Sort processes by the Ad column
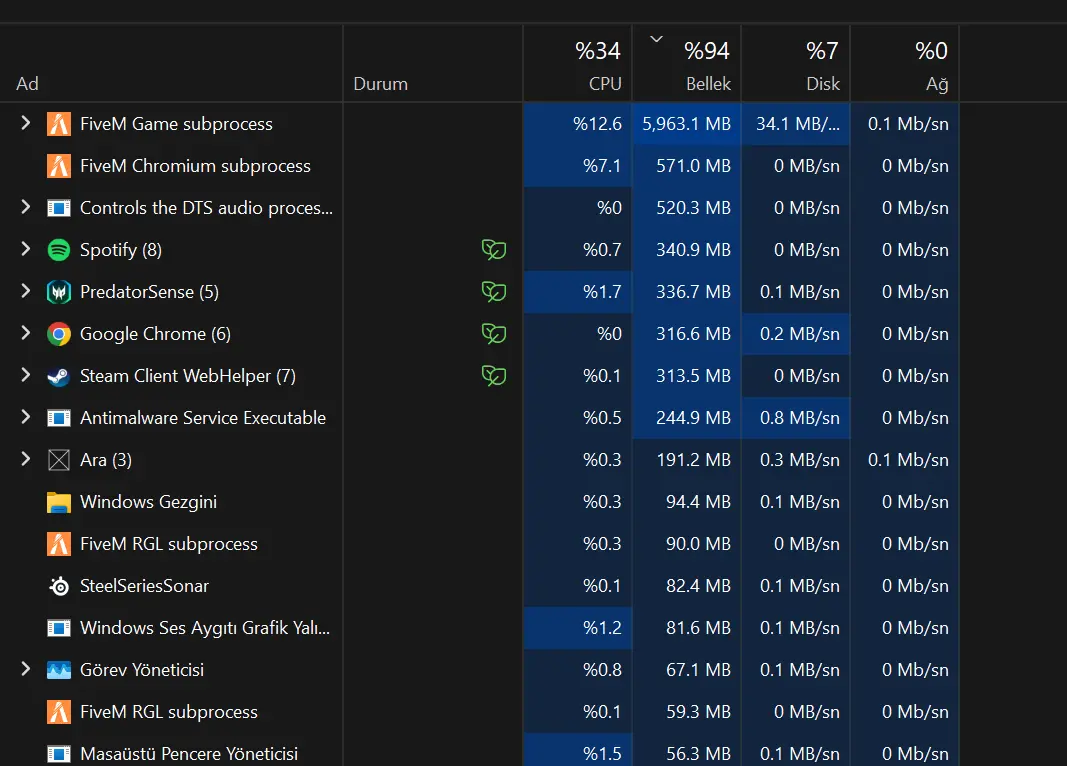 [171, 64]
